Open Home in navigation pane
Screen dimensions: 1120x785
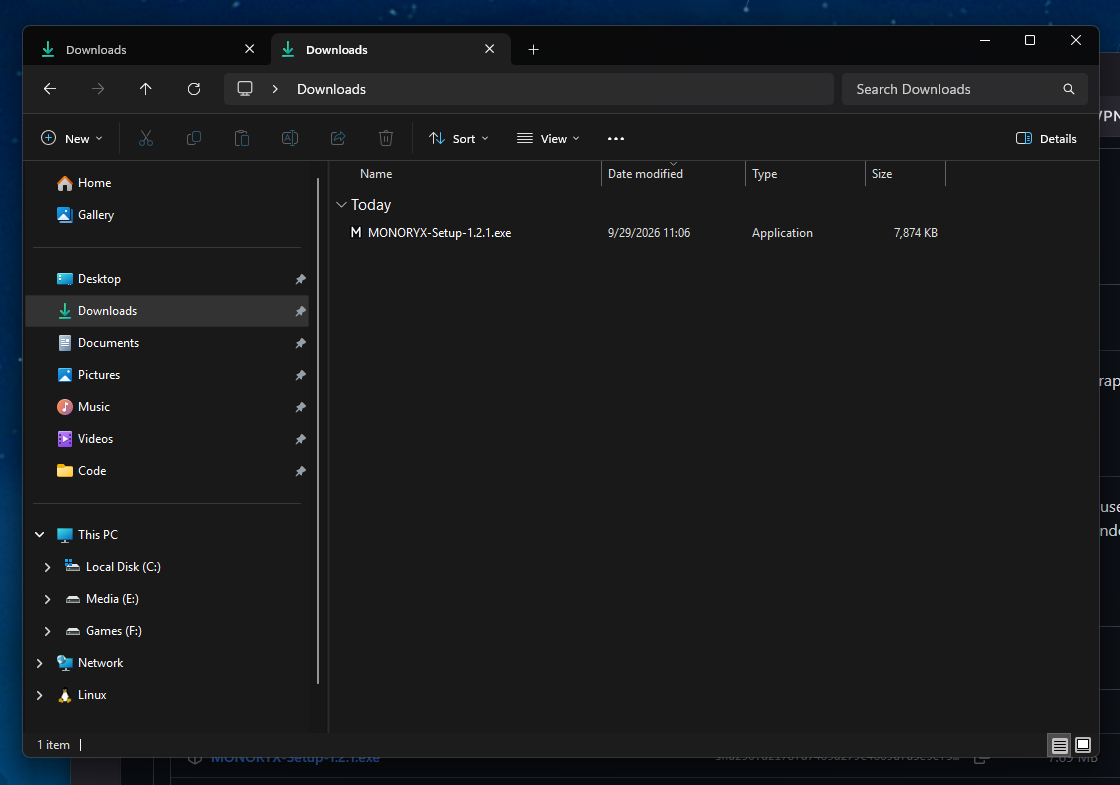(167, 183)
